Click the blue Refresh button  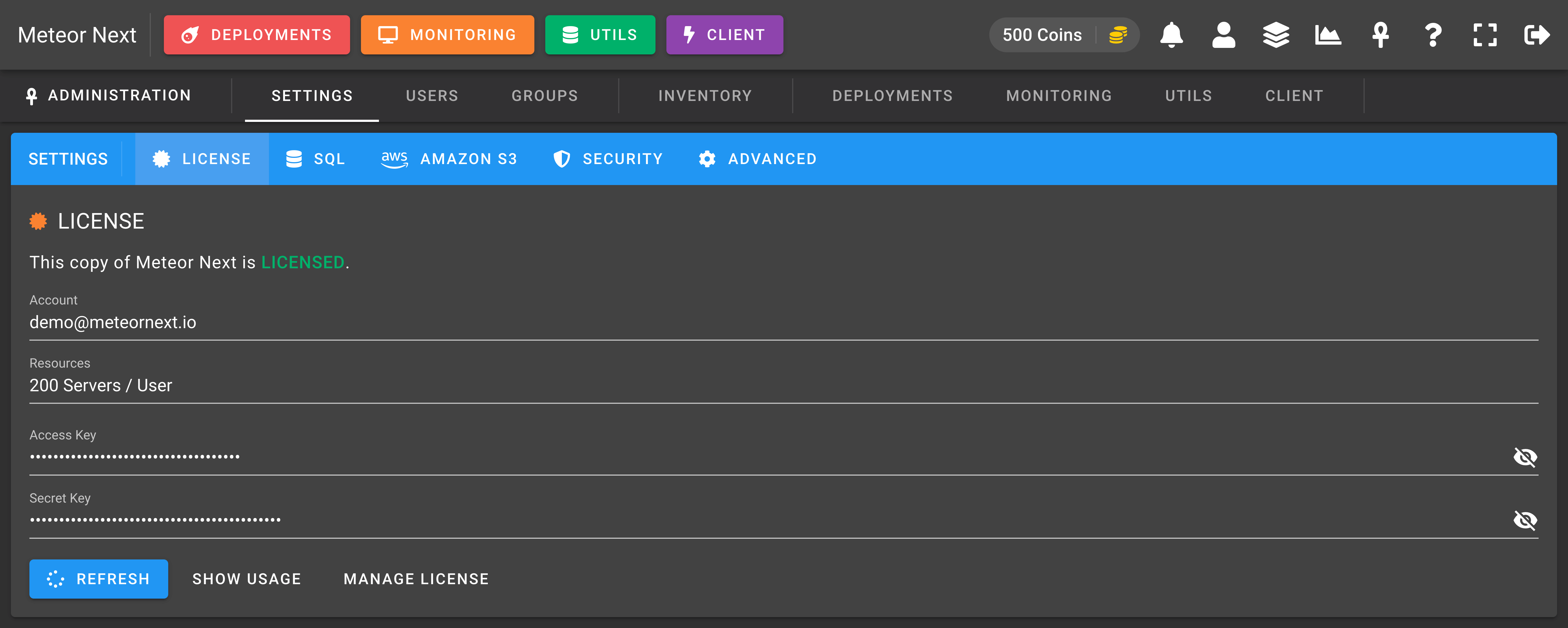coord(99,579)
